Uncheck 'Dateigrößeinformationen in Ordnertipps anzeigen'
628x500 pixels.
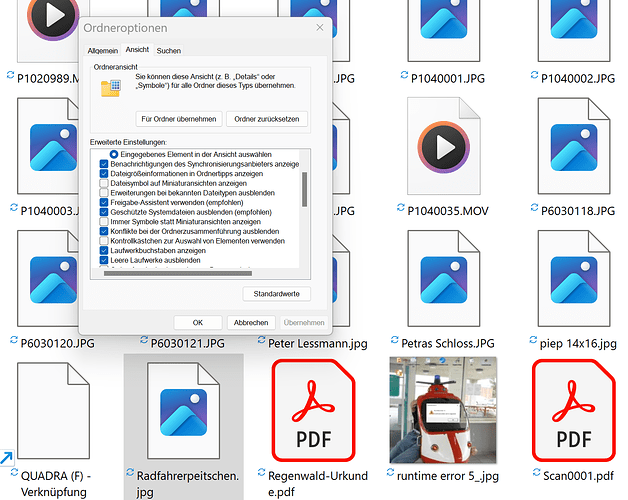[x=104, y=173]
